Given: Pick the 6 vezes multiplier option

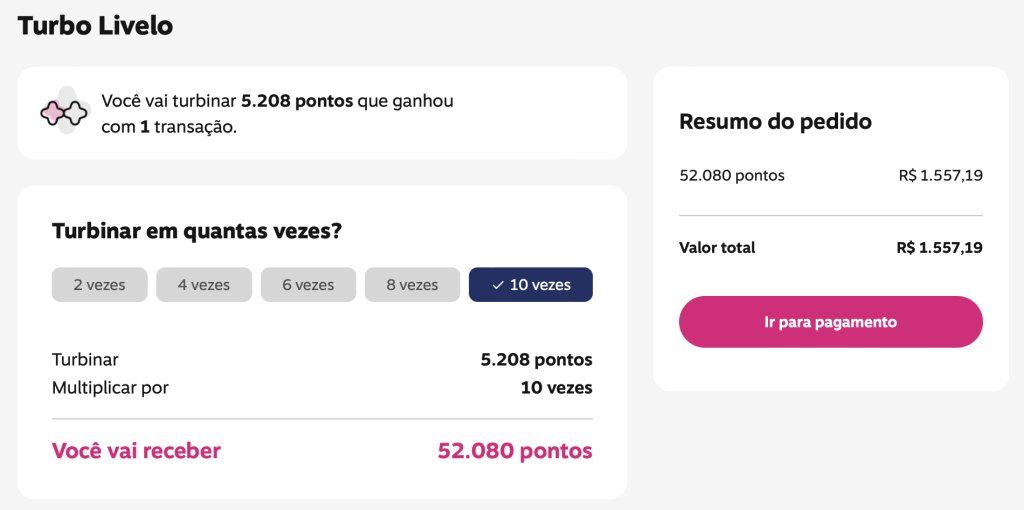Looking at the screenshot, I should click(x=308, y=285).
